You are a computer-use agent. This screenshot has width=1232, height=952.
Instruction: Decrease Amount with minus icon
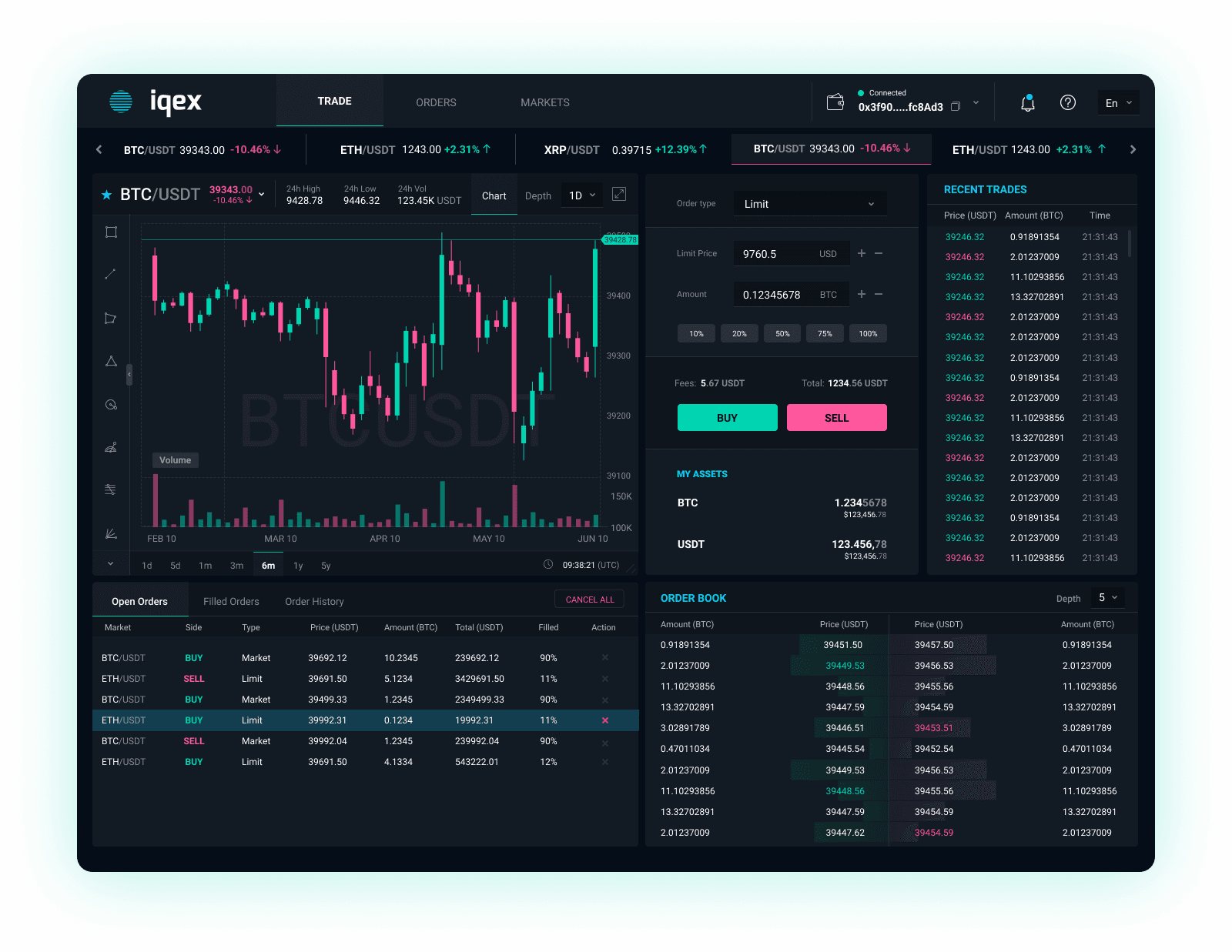click(x=879, y=294)
